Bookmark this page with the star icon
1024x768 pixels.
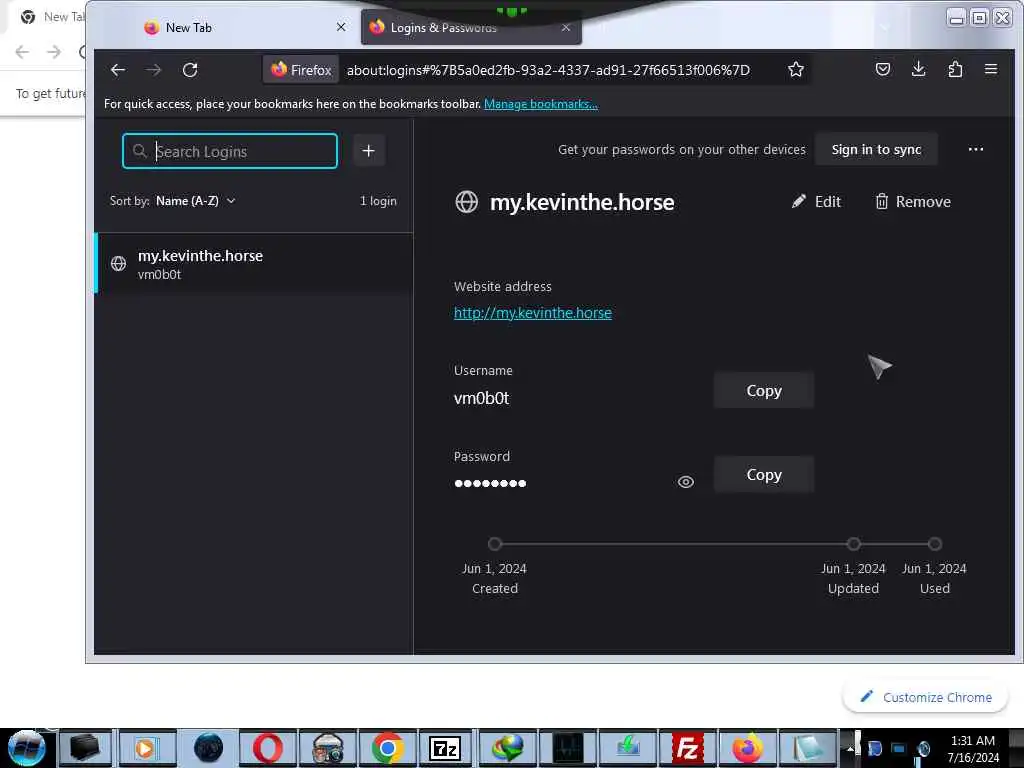coord(795,70)
